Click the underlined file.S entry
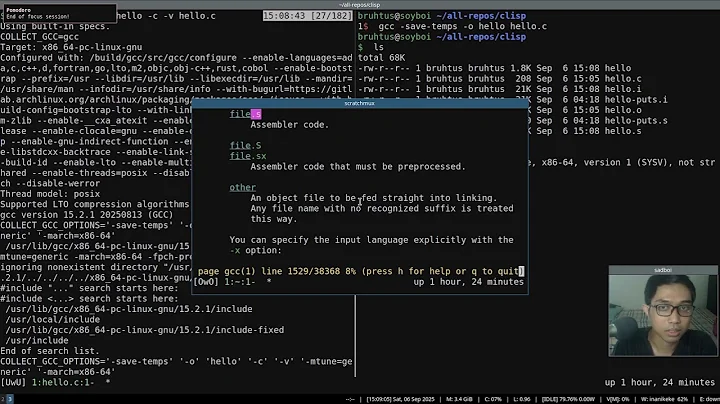Image resolution: width=720 pixels, height=404 pixels. pyautogui.click(x=245, y=146)
